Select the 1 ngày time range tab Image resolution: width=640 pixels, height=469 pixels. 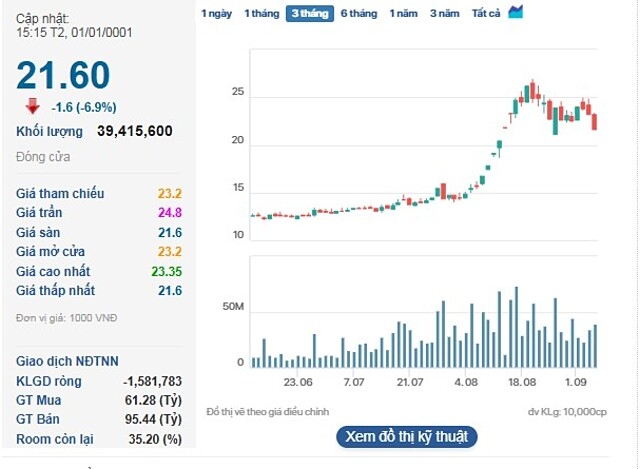coord(217,13)
